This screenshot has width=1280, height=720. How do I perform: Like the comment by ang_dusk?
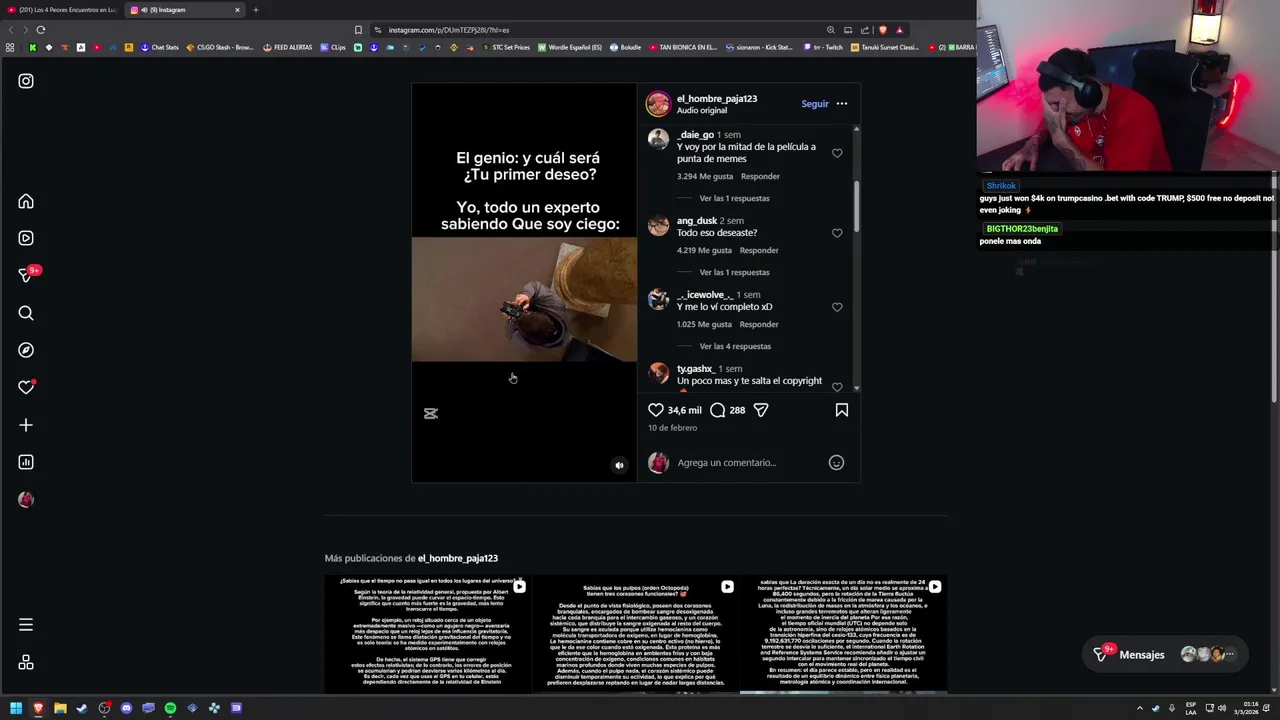(837, 233)
